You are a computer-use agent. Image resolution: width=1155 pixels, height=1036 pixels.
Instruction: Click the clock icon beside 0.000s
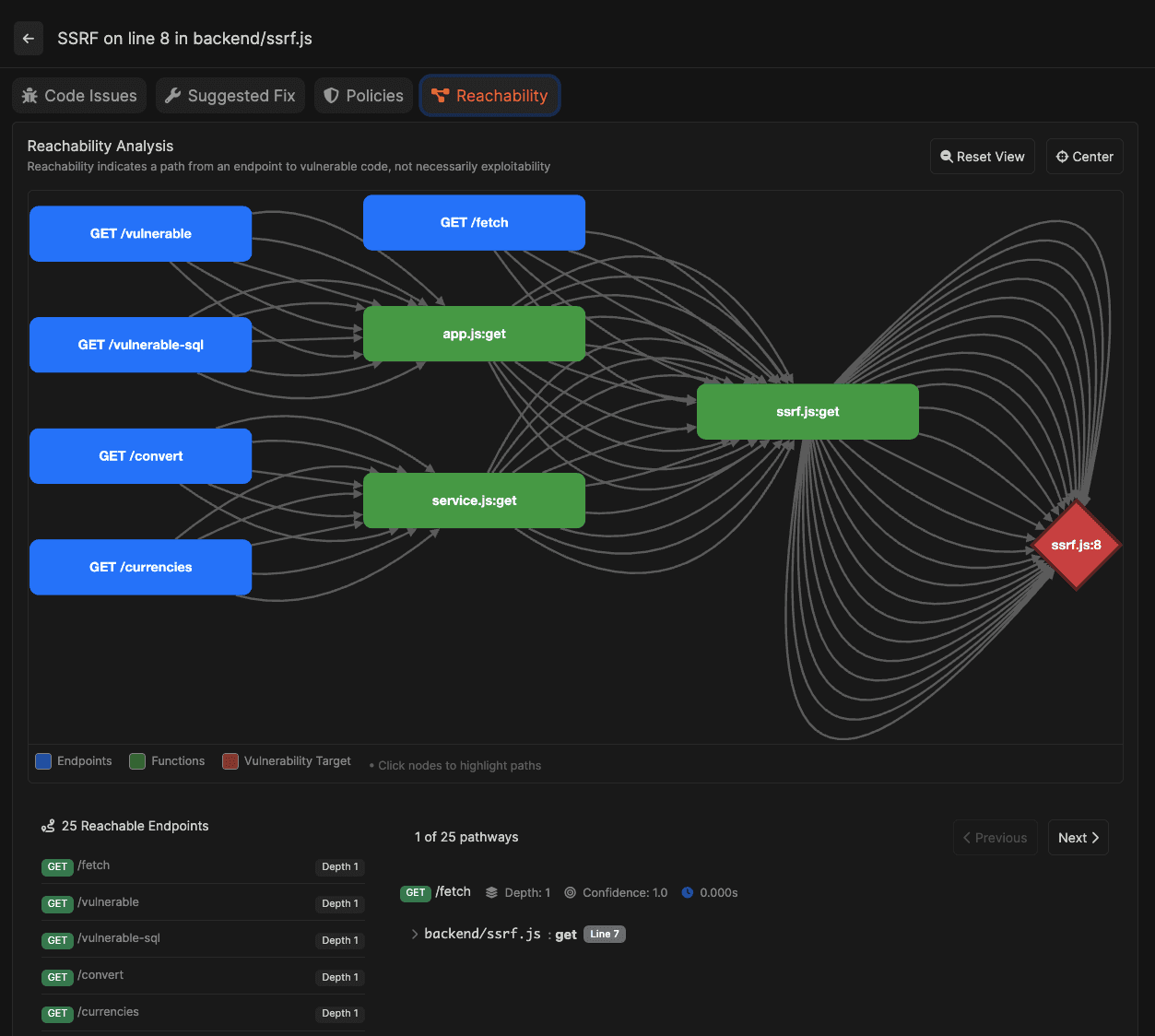pos(687,892)
